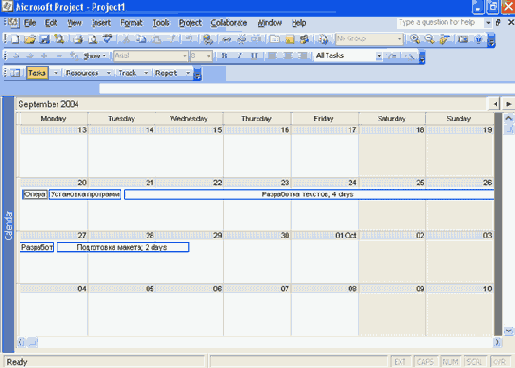Set align left
The height and width of the screenshot is (368, 515).
click(272, 56)
